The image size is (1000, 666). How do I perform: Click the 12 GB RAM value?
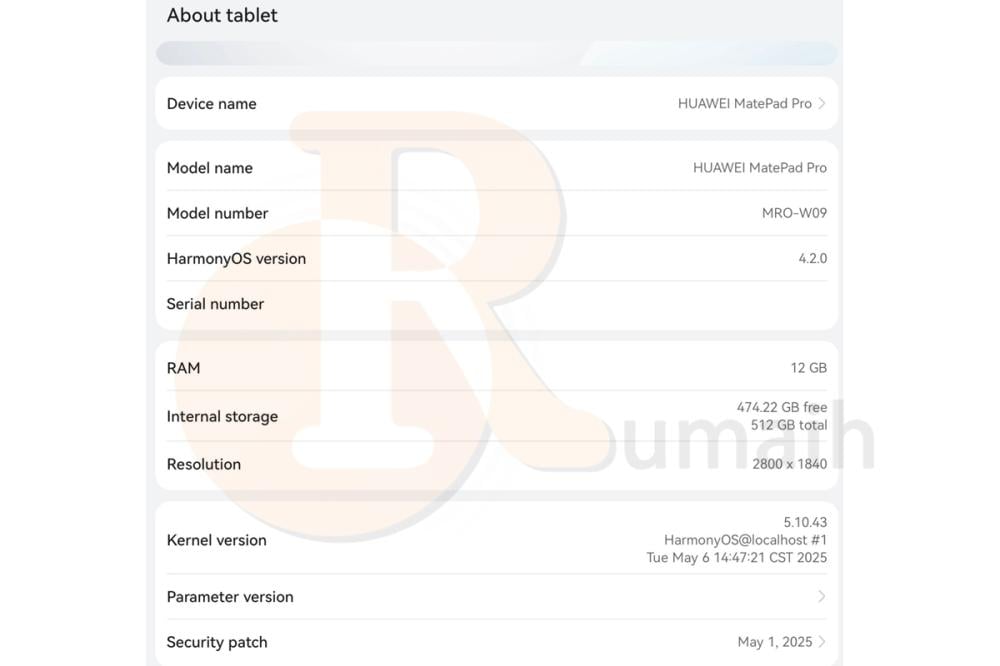pyautogui.click(x=808, y=368)
